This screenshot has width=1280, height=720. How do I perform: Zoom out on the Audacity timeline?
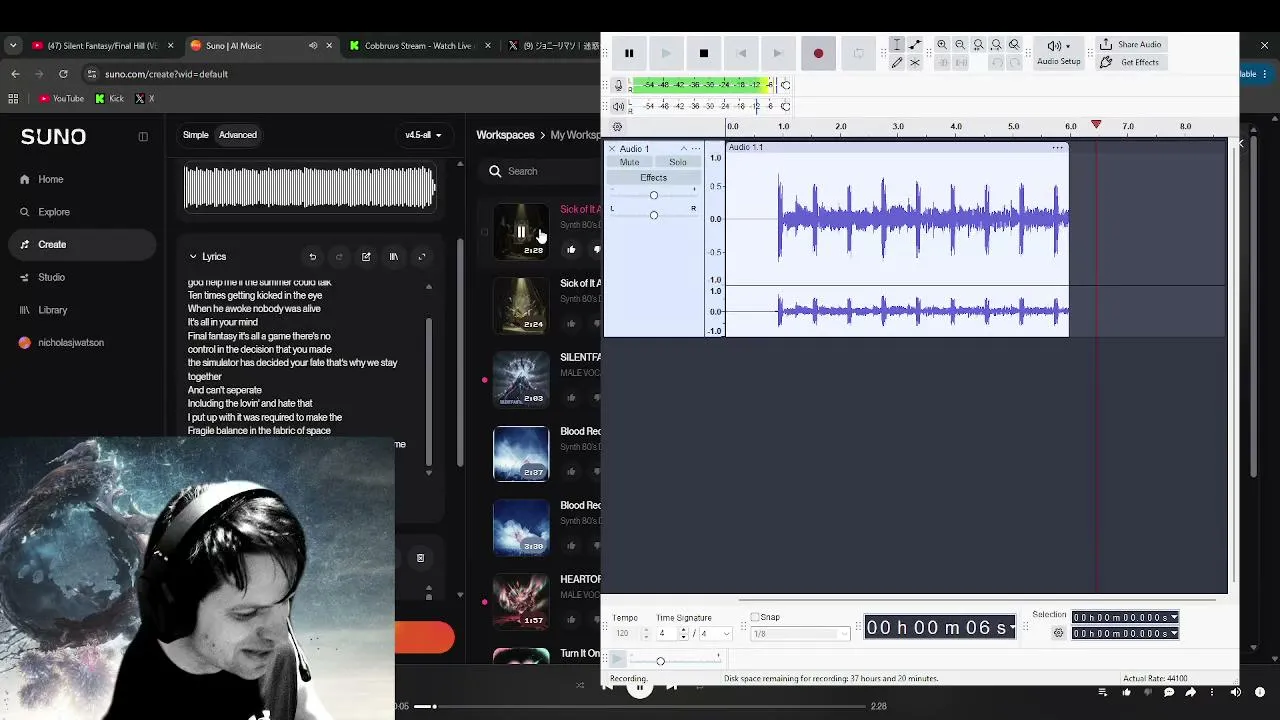[x=960, y=45]
